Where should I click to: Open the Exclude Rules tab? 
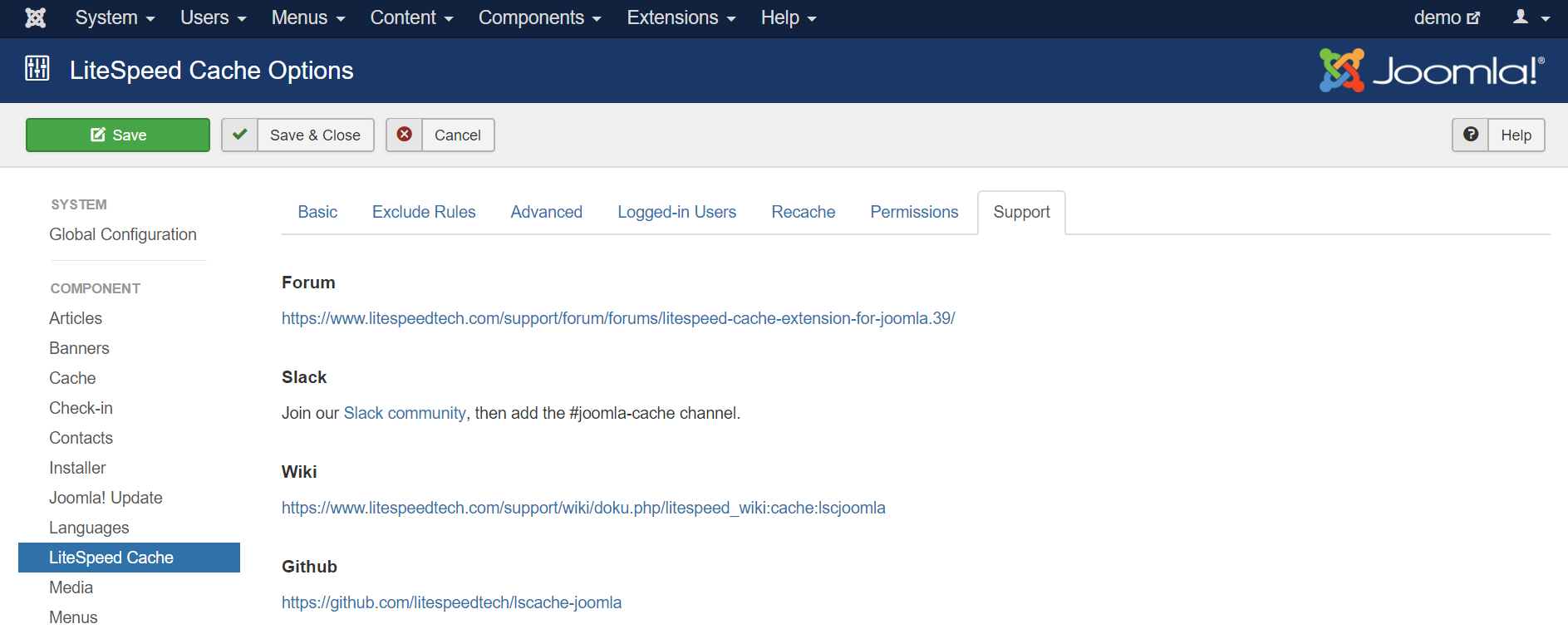coord(424,212)
